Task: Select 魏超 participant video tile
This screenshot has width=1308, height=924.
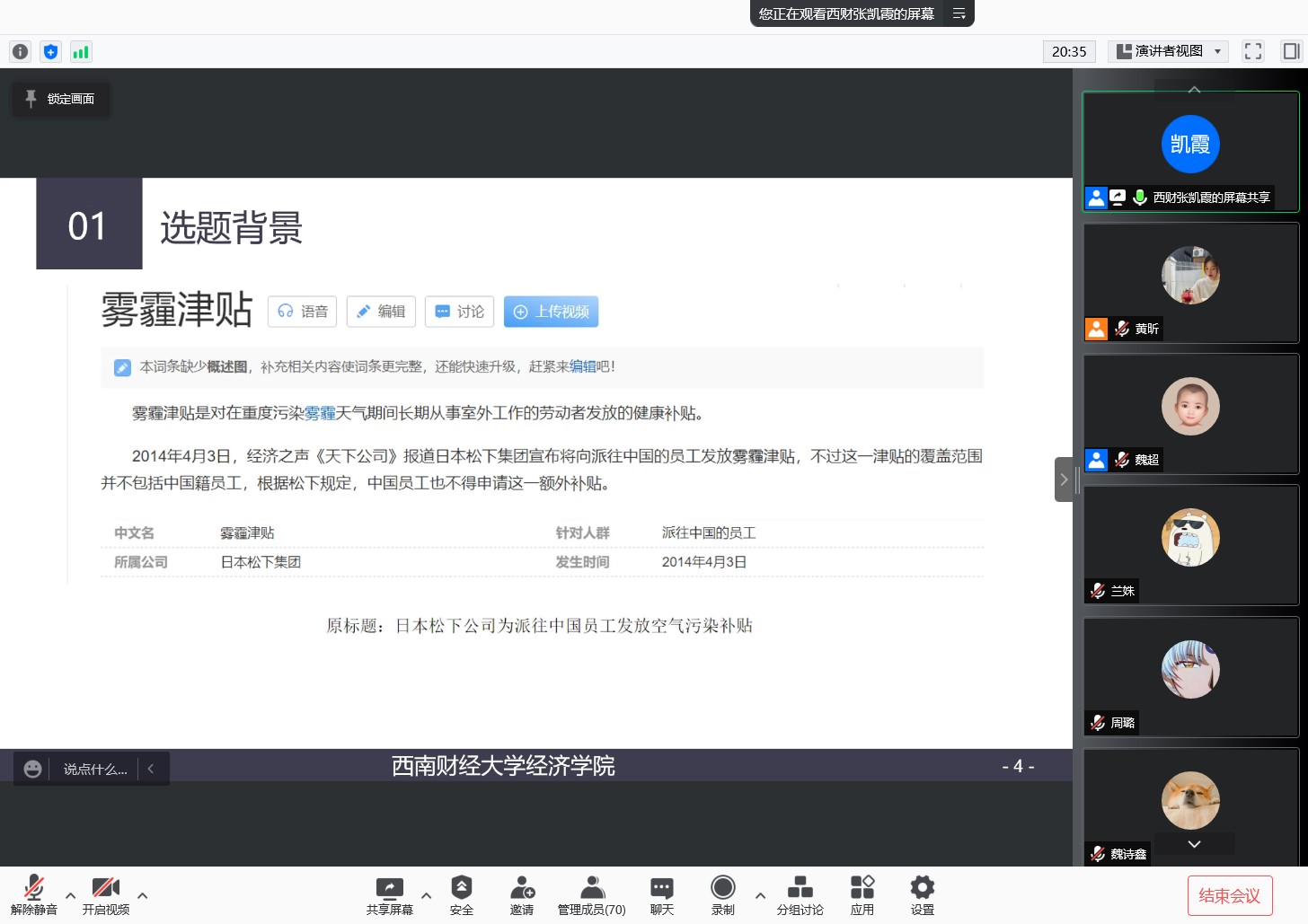Action: [x=1191, y=414]
